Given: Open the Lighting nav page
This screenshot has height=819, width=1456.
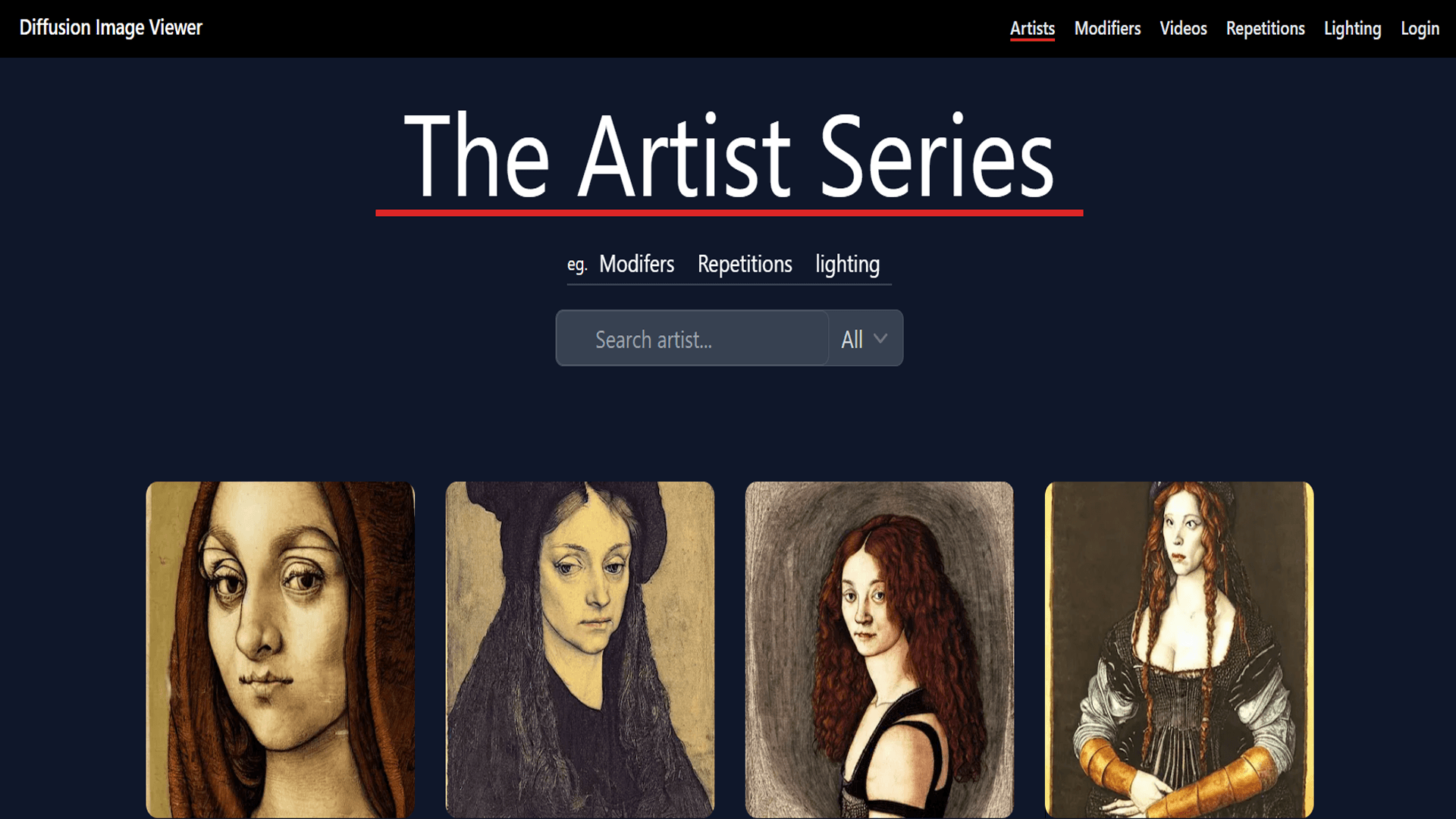Looking at the screenshot, I should (x=1352, y=29).
